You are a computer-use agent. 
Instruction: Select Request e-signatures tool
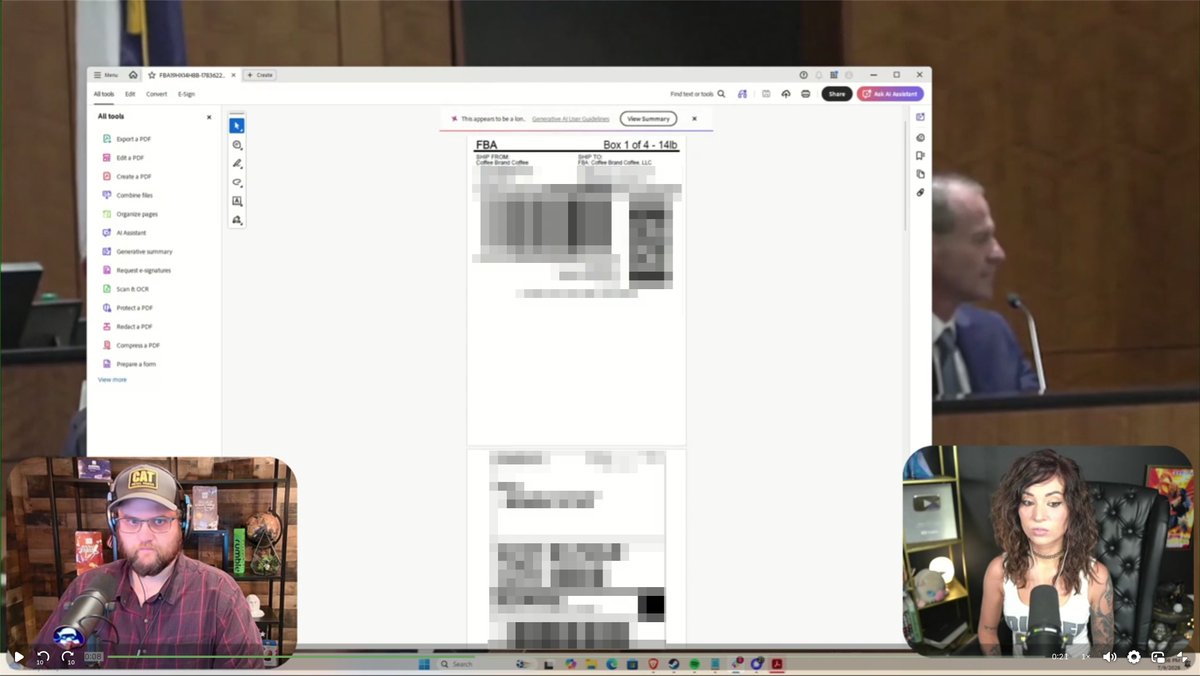tap(136, 270)
